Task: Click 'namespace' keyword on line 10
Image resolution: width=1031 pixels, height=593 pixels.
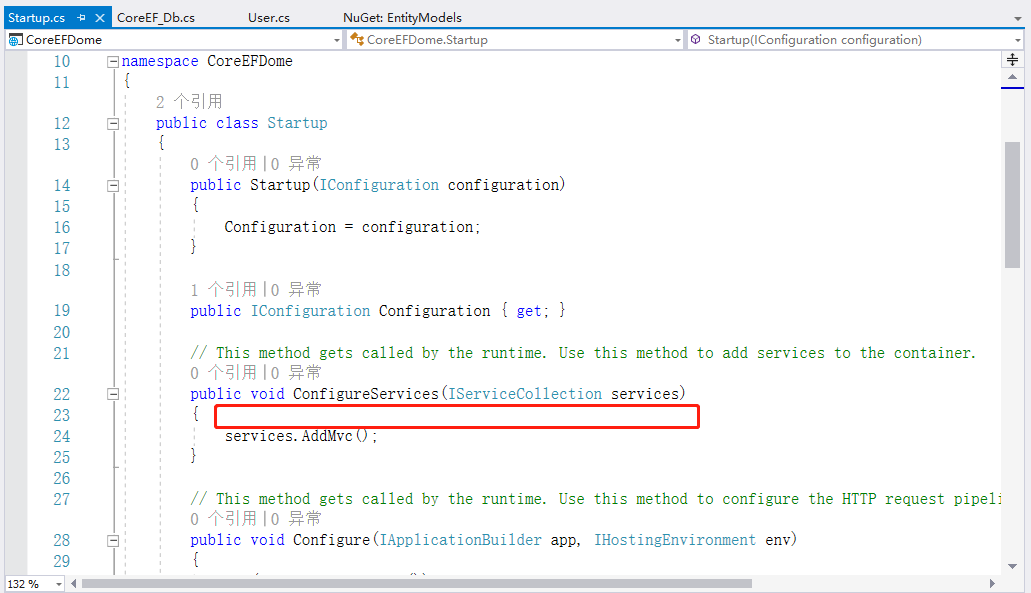Action: (160, 61)
